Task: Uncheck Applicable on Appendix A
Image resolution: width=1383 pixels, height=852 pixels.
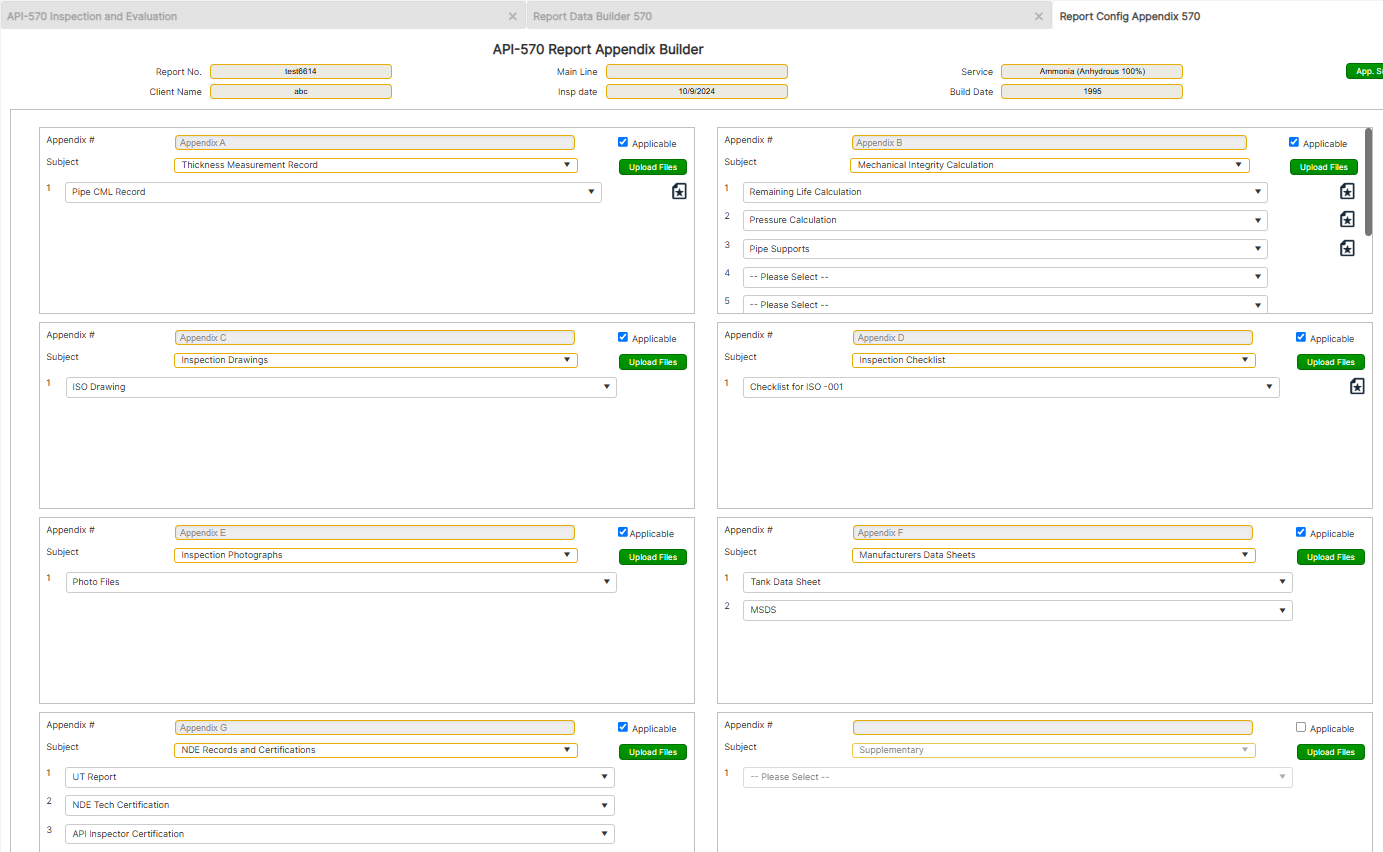Action: pos(622,141)
